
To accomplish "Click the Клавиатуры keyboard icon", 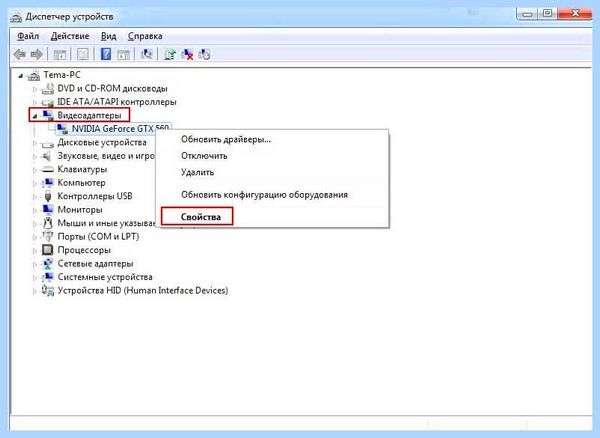I will pyautogui.click(x=48, y=169).
